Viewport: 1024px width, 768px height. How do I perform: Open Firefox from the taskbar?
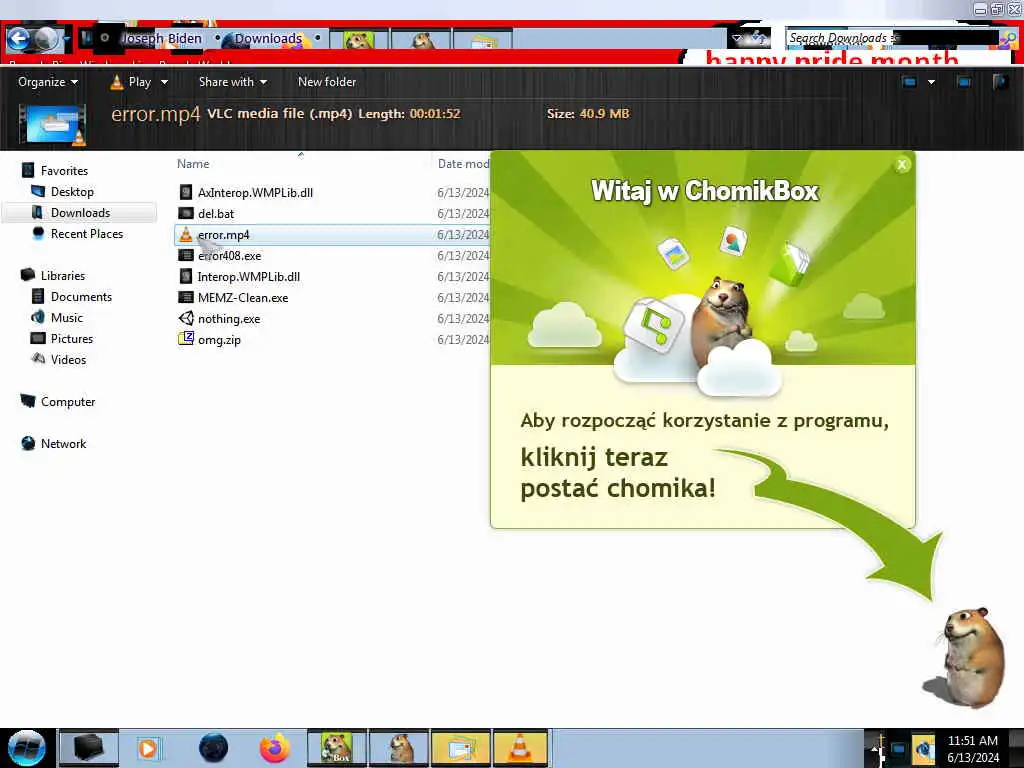pos(274,748)
